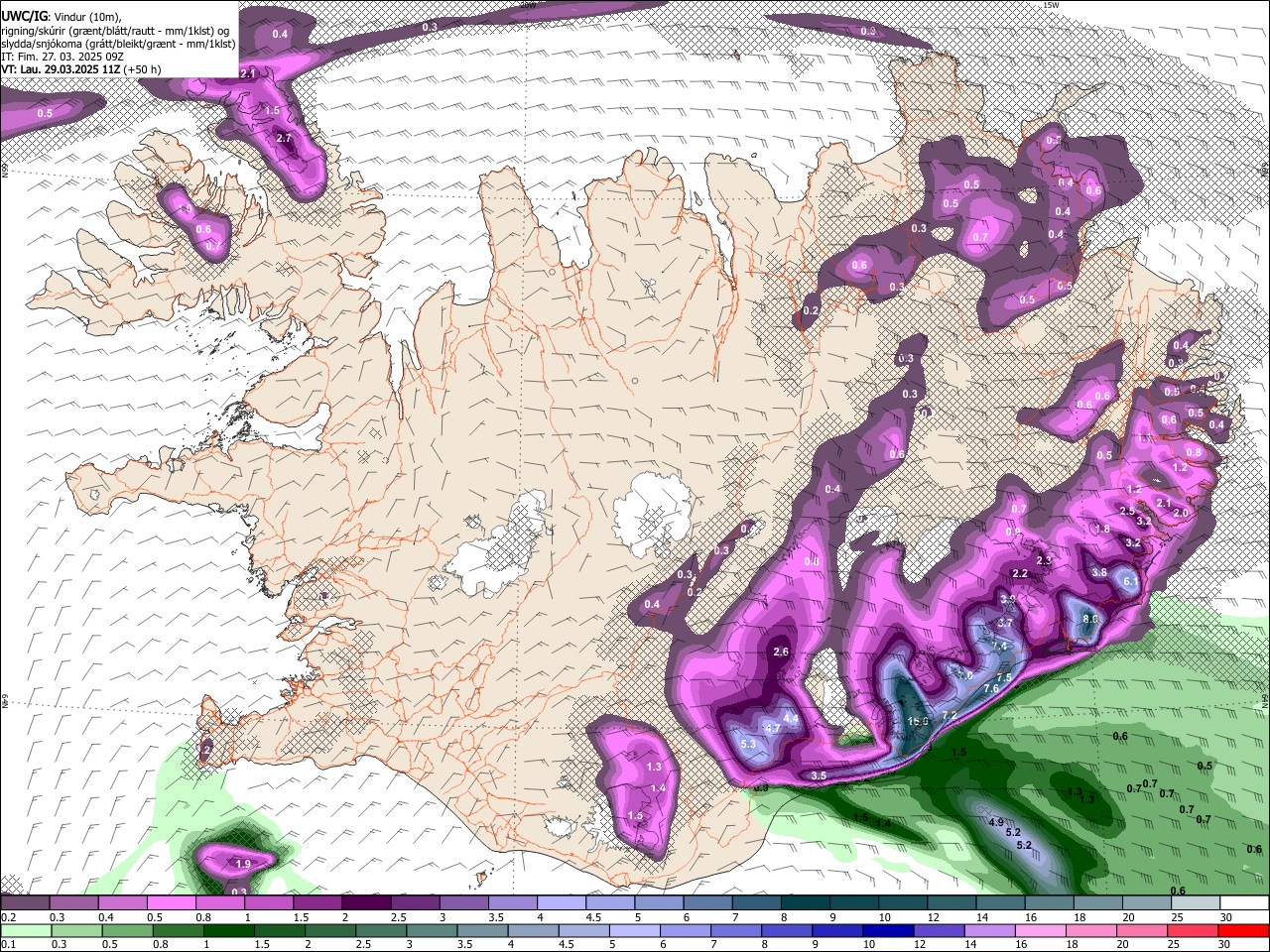
Task: Click the 0.2 label in the snow legend
Action: click(x=8, y=917)
